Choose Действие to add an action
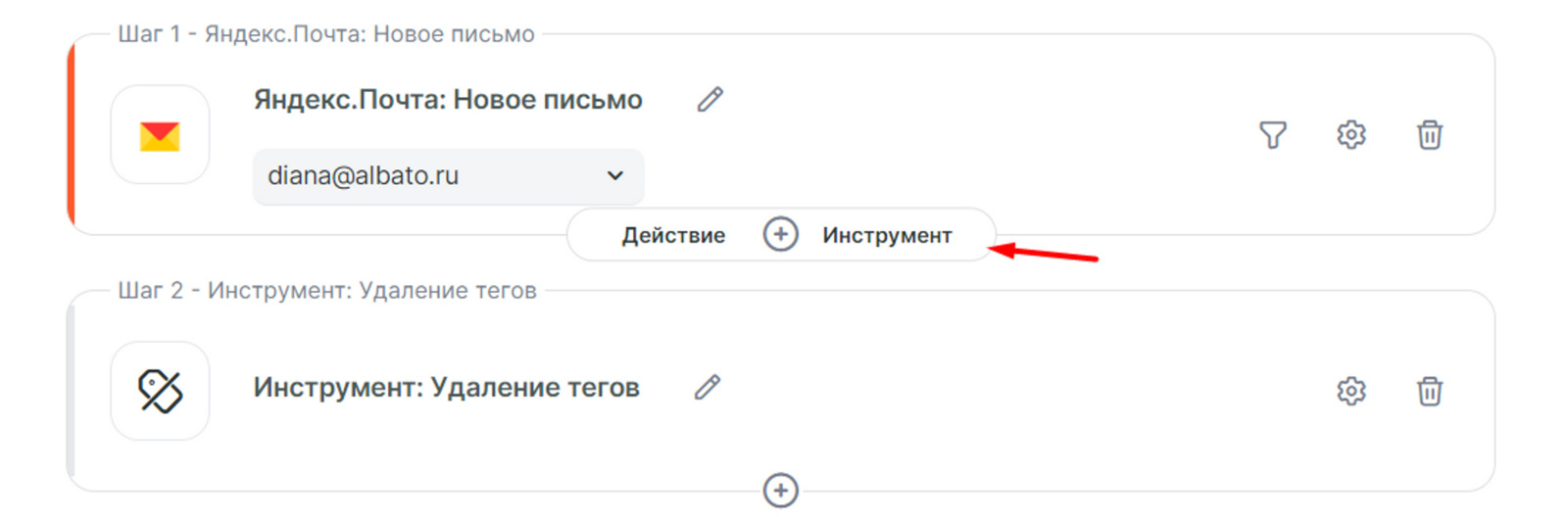 click(x=673, y=235)
